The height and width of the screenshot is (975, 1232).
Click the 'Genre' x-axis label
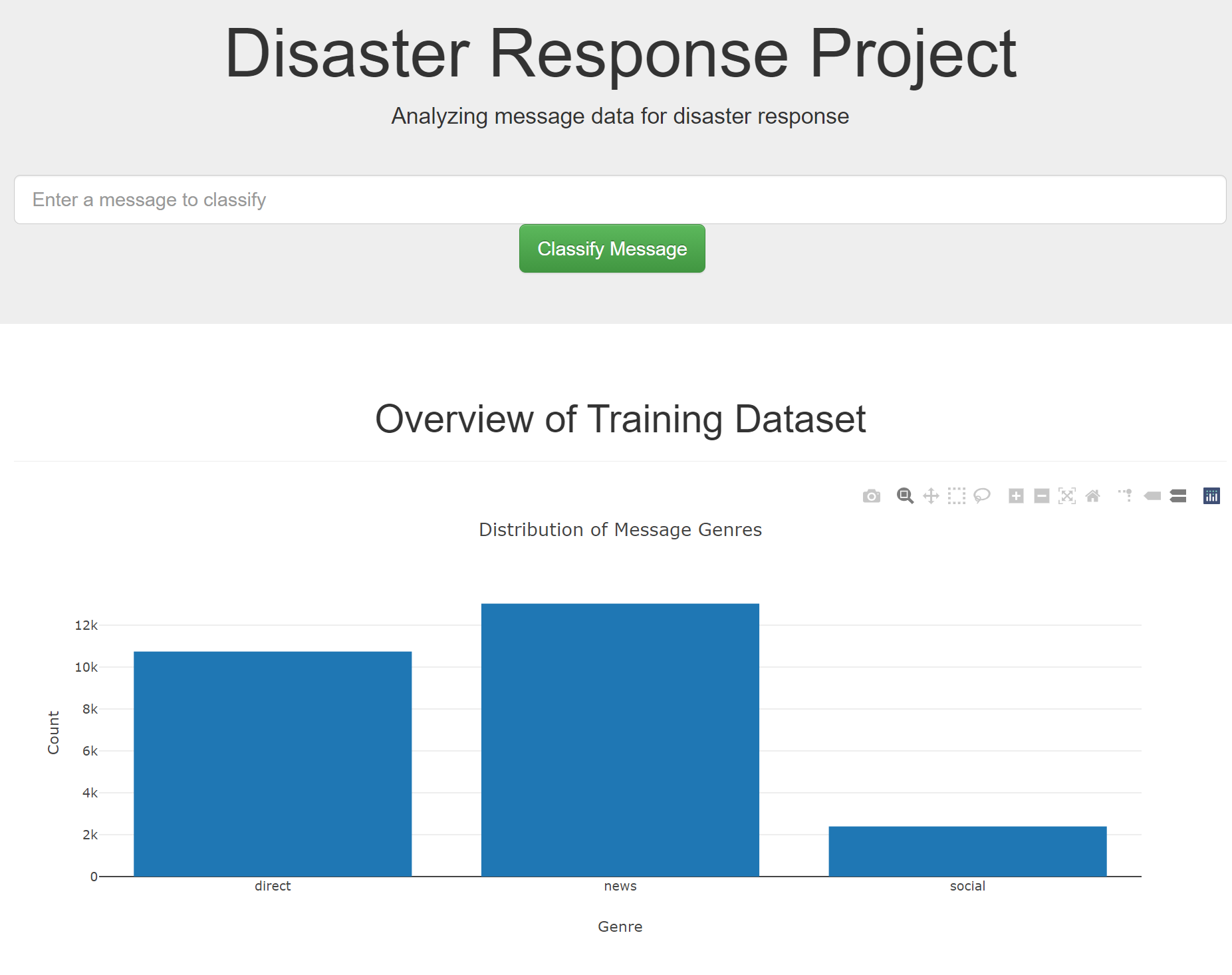tap(620, 926)
